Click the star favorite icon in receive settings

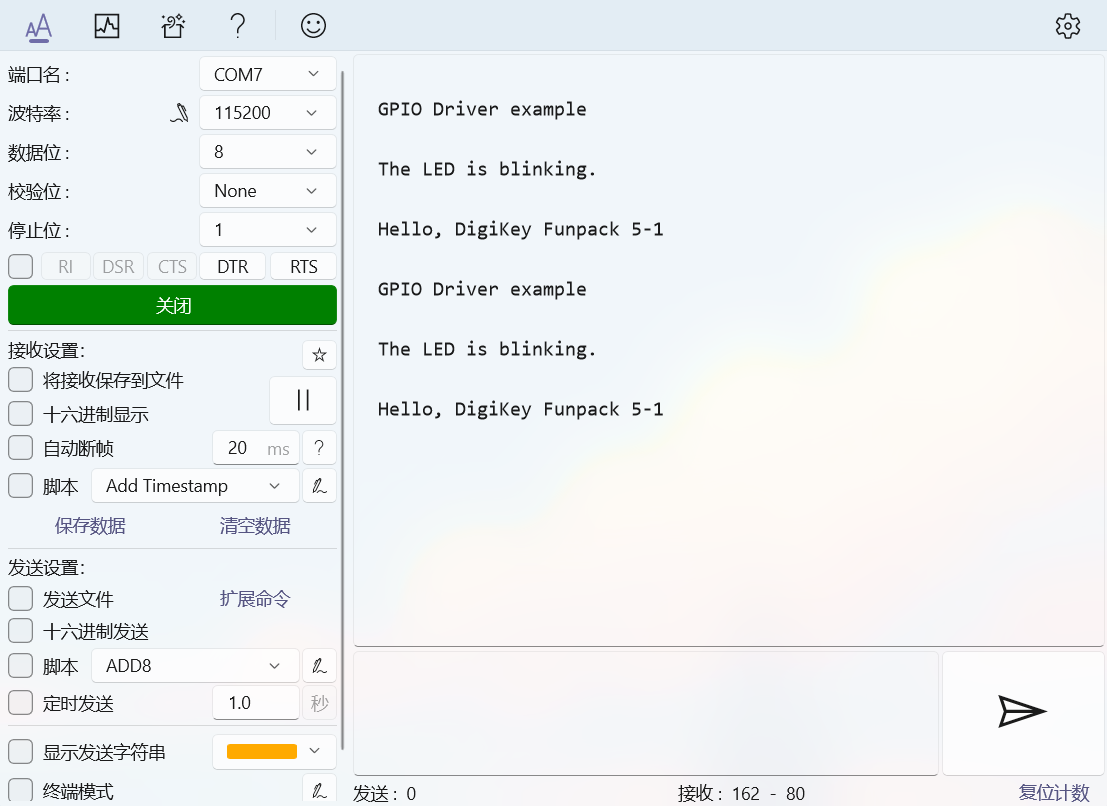[319, 355]
